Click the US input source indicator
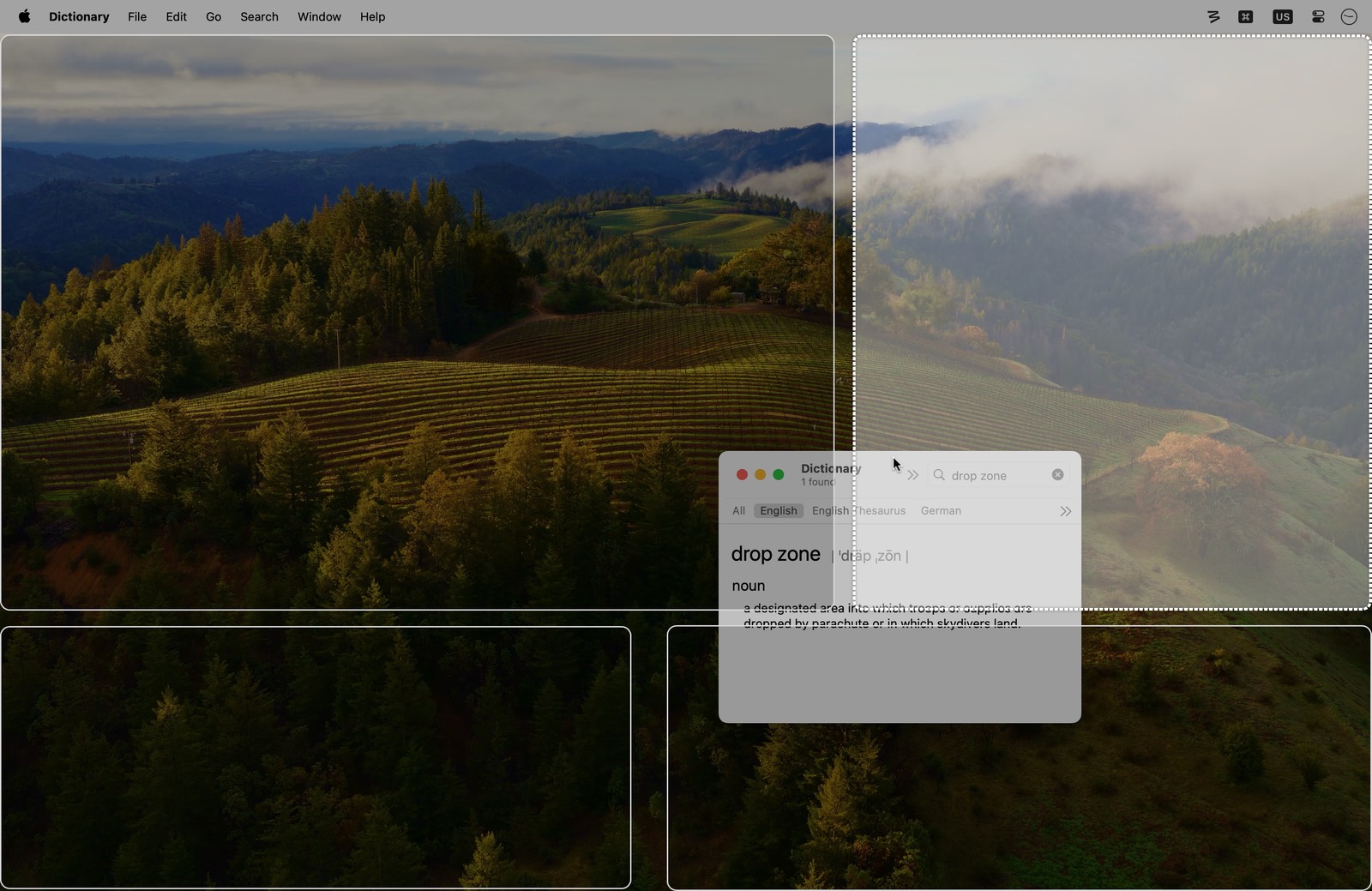 [1282, 16]
